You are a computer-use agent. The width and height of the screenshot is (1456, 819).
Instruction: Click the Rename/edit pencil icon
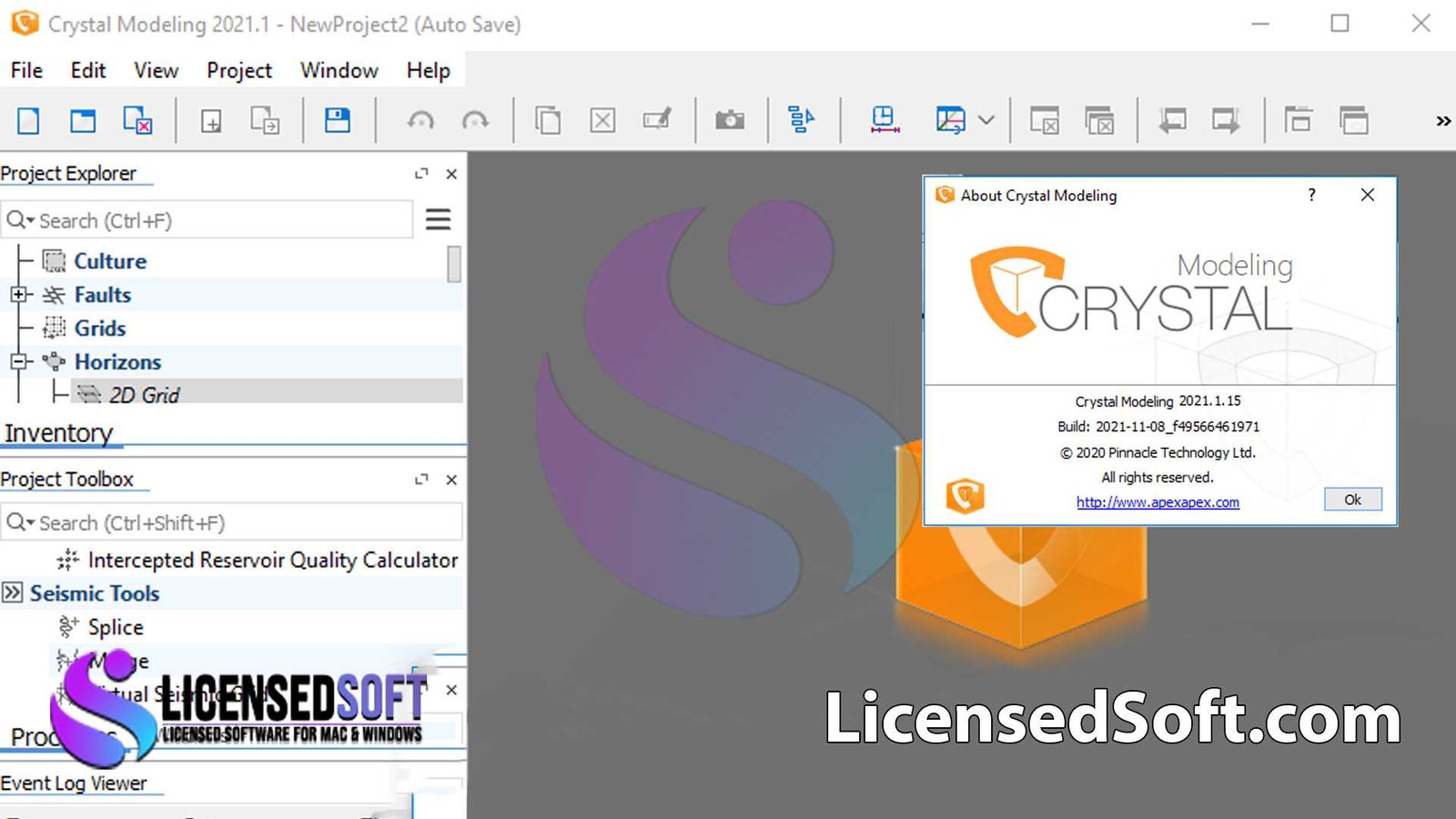click(x=657, y=120)
